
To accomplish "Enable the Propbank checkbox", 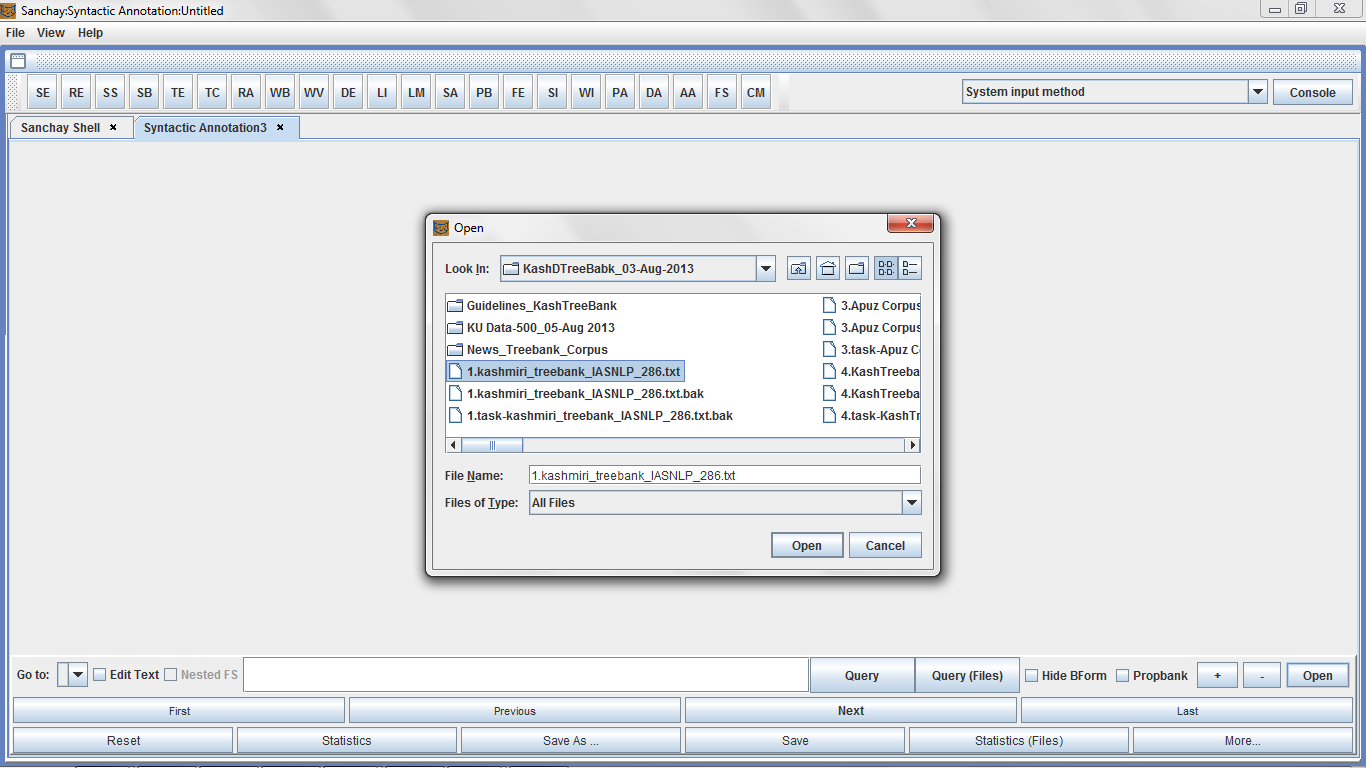I will coord(1122,676).
